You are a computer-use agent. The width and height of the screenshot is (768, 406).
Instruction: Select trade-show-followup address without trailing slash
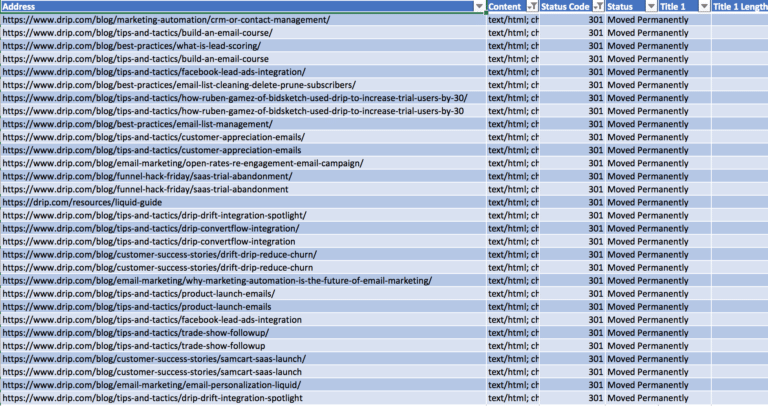pyautogui.click(x=243, y=346)
